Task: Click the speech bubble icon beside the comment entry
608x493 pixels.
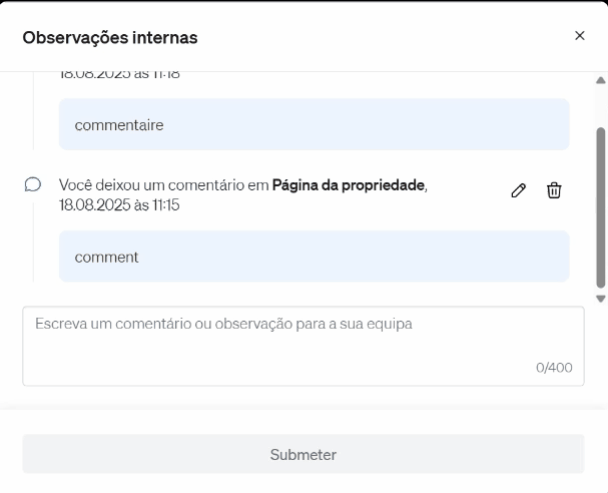Action: click(x=32, y=185)
